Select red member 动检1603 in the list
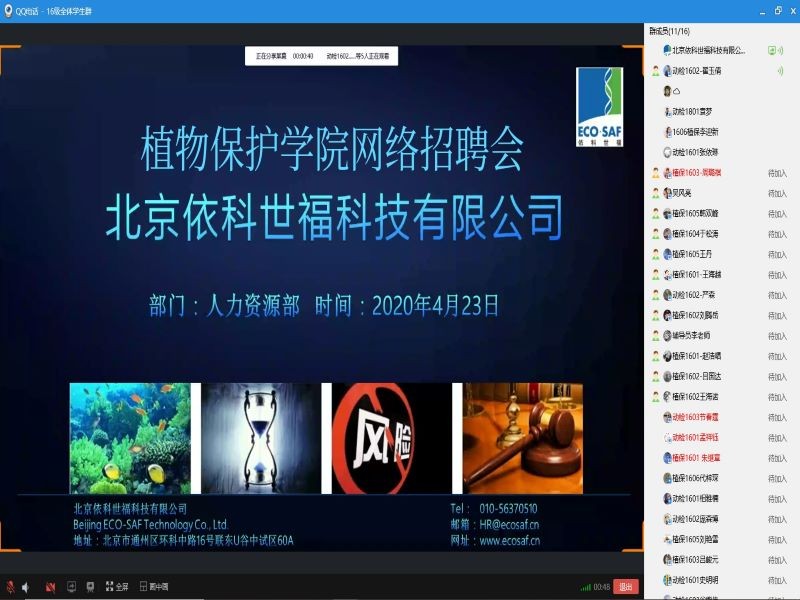The image size is (800, 600). pyautogui.click(x=721, y=417)
